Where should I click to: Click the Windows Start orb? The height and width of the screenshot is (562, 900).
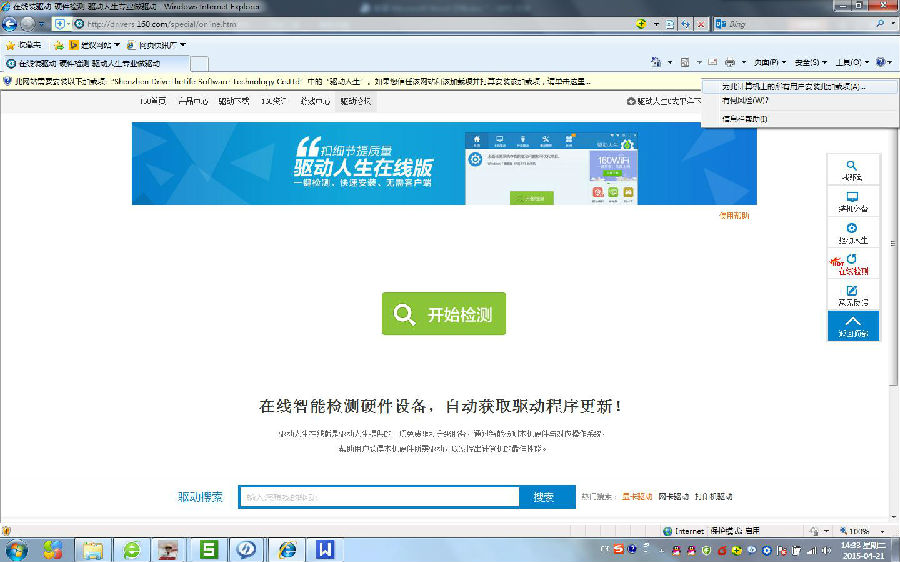point(15,550)
